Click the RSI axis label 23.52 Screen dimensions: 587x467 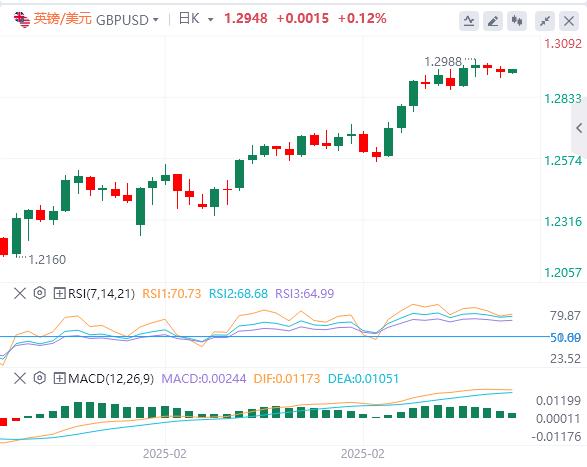point(565,359)
